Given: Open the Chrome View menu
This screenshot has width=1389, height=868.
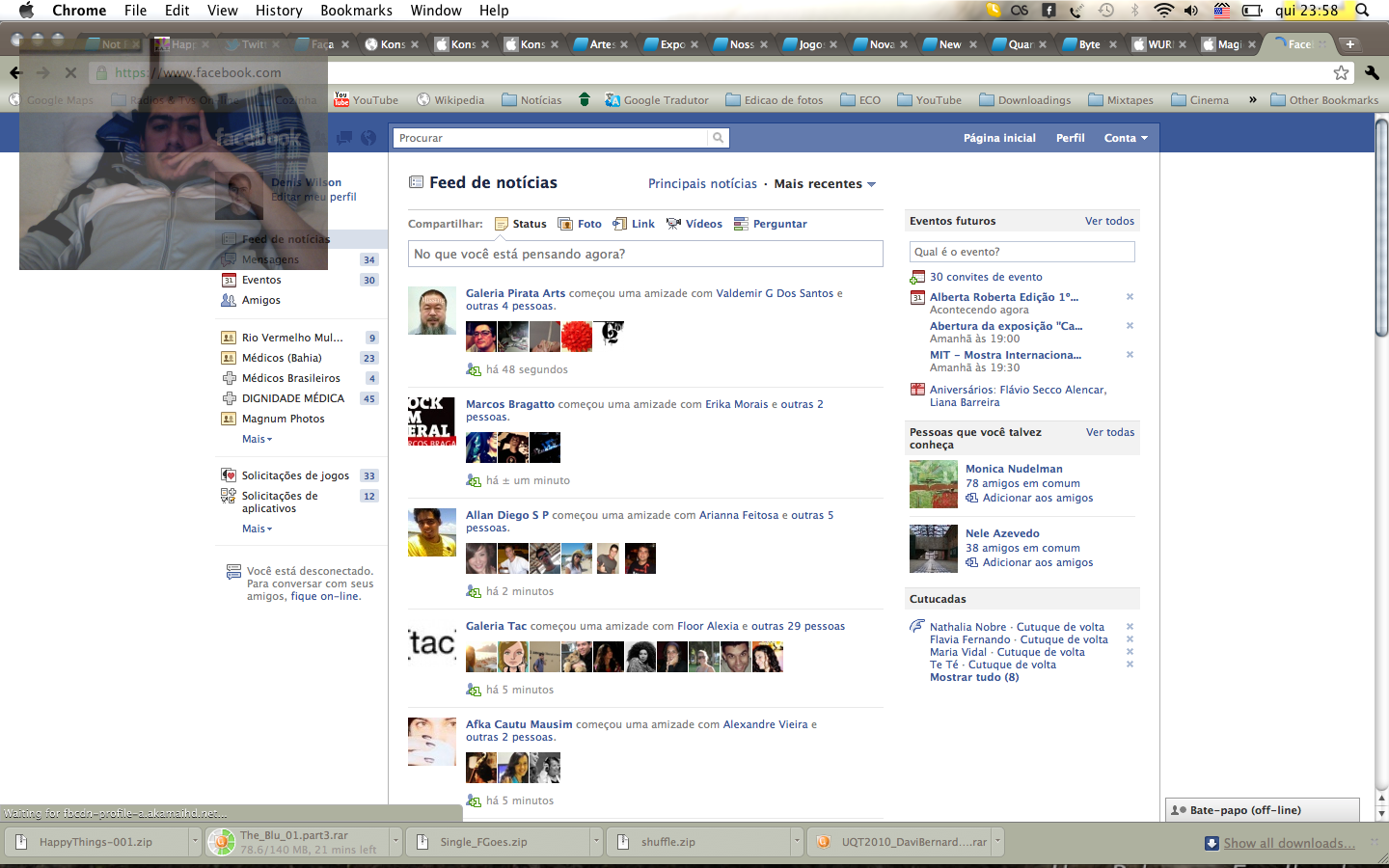Looking at the screenshot, I should click(x=222, y=11).
